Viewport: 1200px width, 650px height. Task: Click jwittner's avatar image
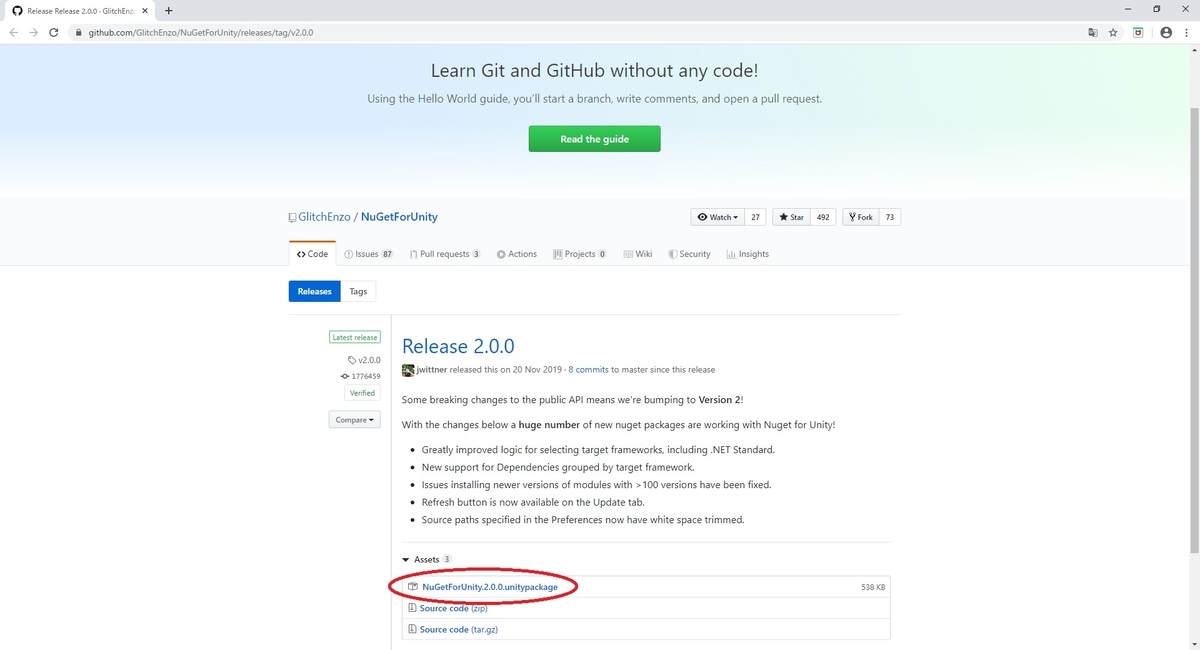pyautogui.click(x=408, y=370)
